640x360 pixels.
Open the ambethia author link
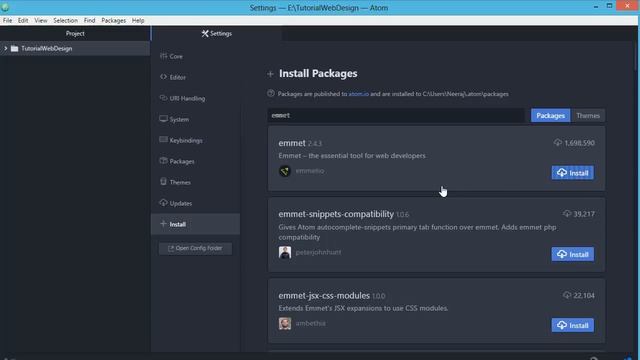coord(311,323)
